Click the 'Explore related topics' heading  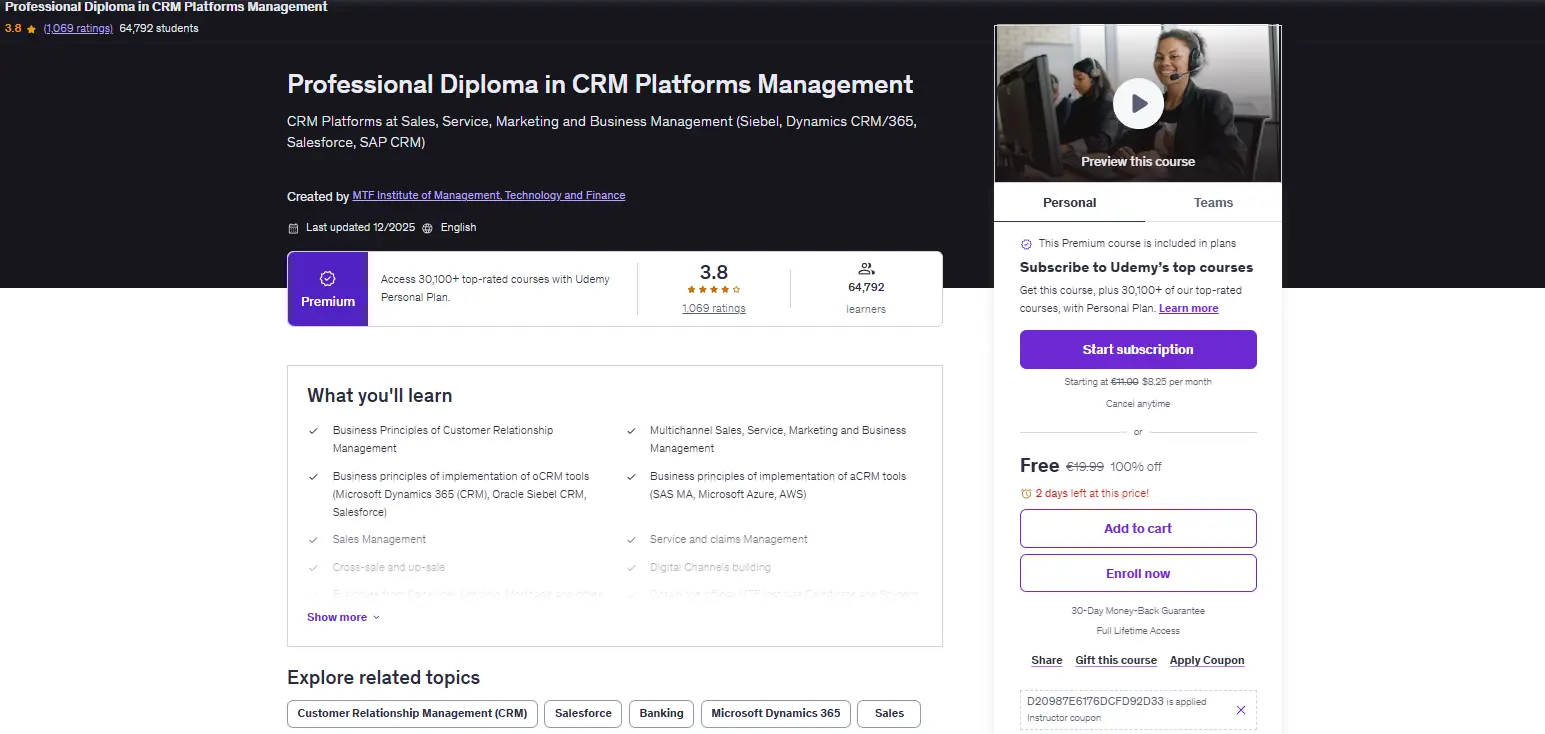click(383, 678)
